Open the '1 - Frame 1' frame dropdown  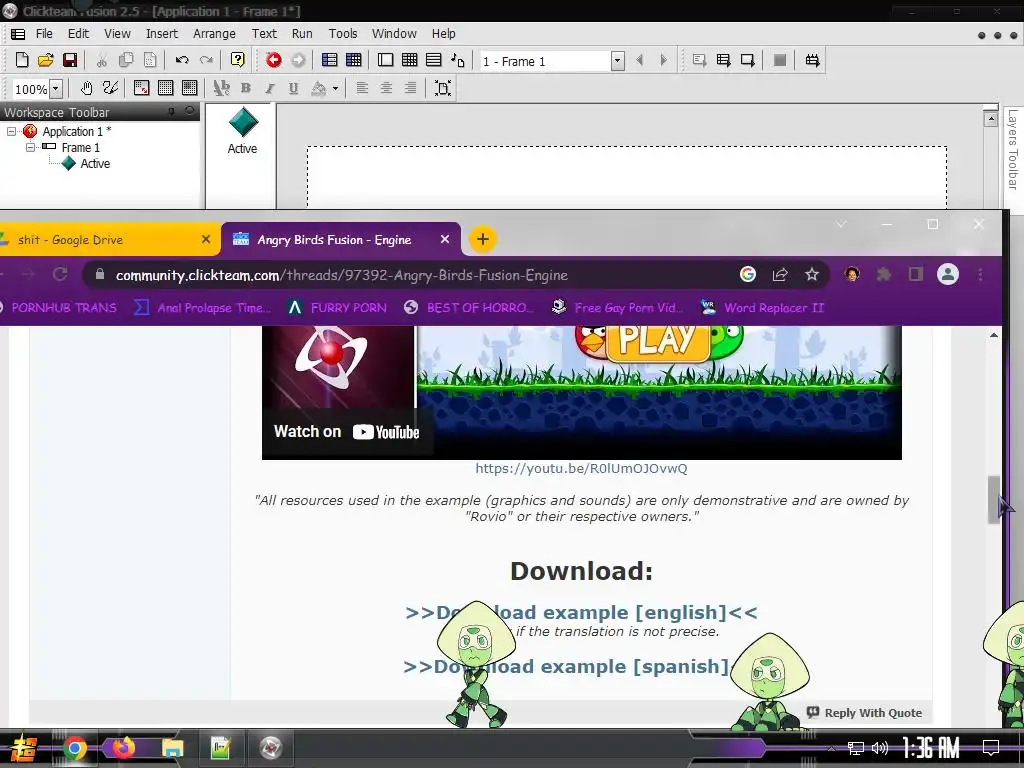(x=618, y=61)
